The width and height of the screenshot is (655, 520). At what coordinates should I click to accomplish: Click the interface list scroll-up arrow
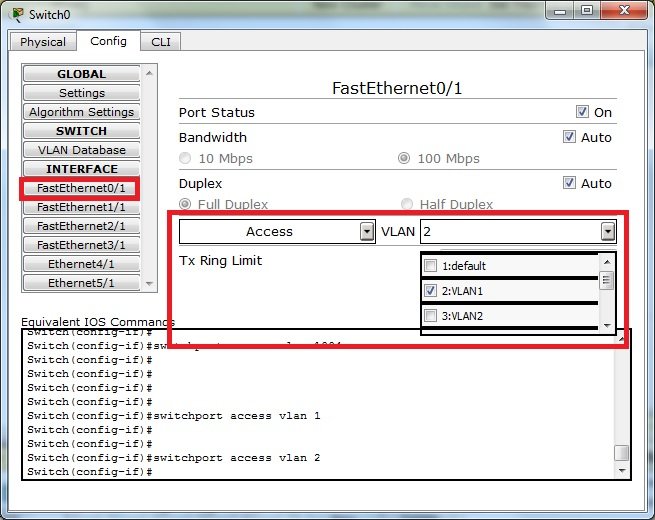[x=149, y=74]
